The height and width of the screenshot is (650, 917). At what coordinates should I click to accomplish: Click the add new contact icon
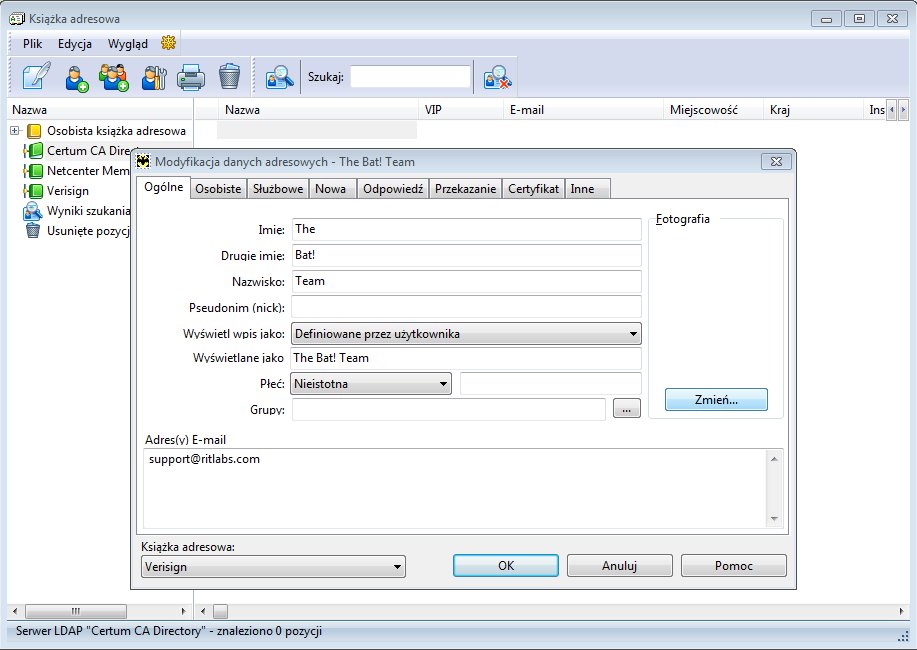[x=78, y=77]
